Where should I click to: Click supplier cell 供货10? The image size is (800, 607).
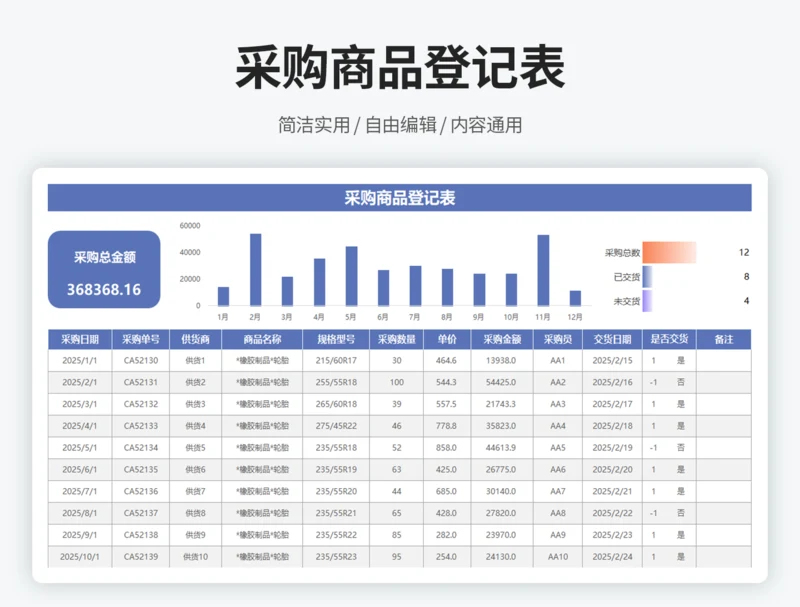tap(195, 557)
